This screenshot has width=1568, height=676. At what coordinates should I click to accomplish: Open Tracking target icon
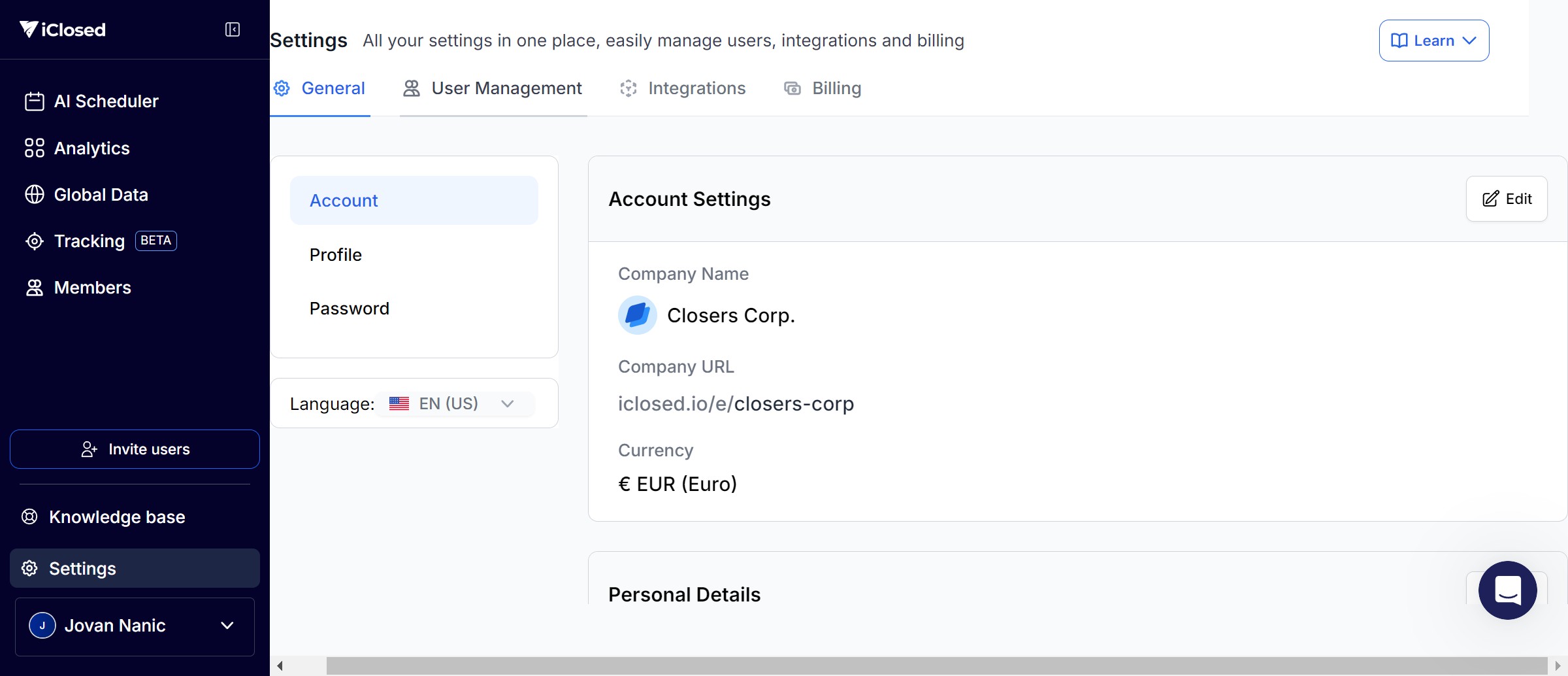34,241
